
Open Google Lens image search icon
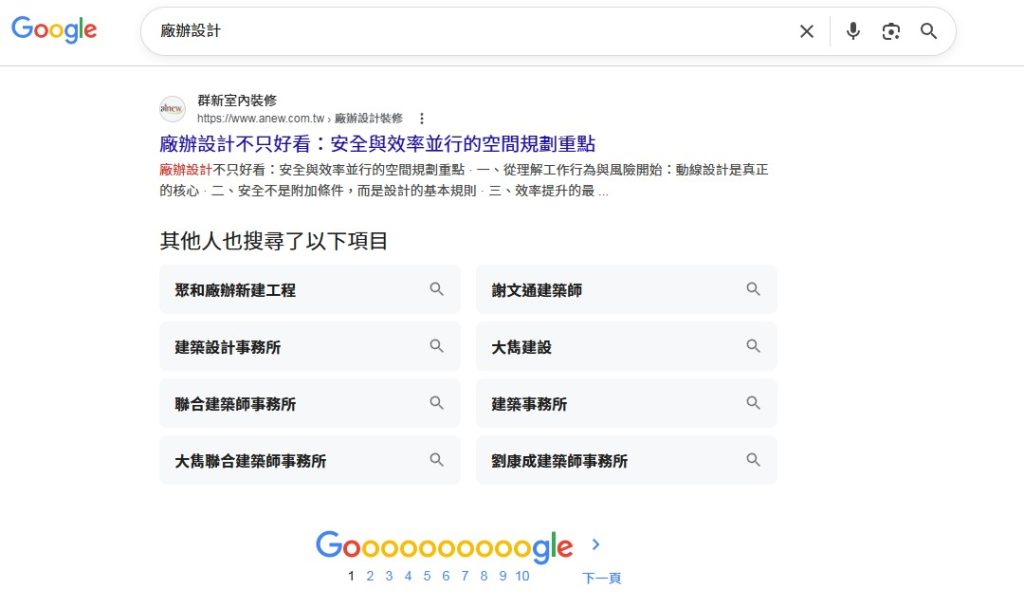click(891, 31)
